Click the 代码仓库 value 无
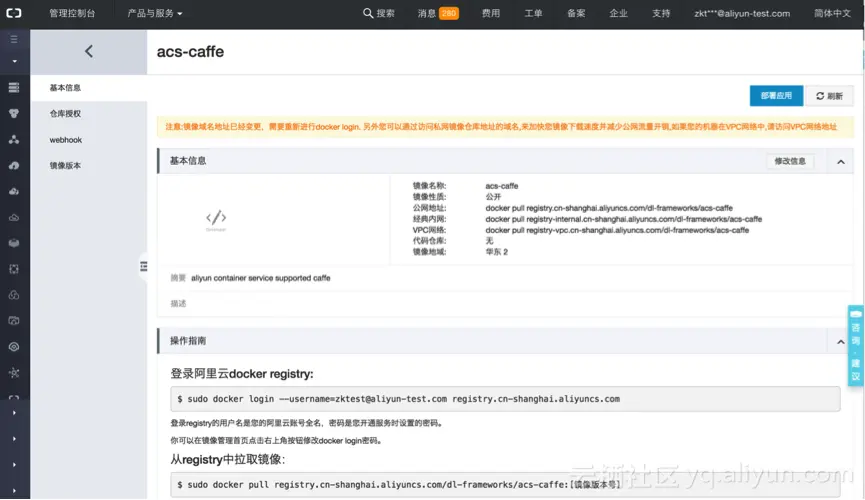The image size is (865, 500). [489, 241]
